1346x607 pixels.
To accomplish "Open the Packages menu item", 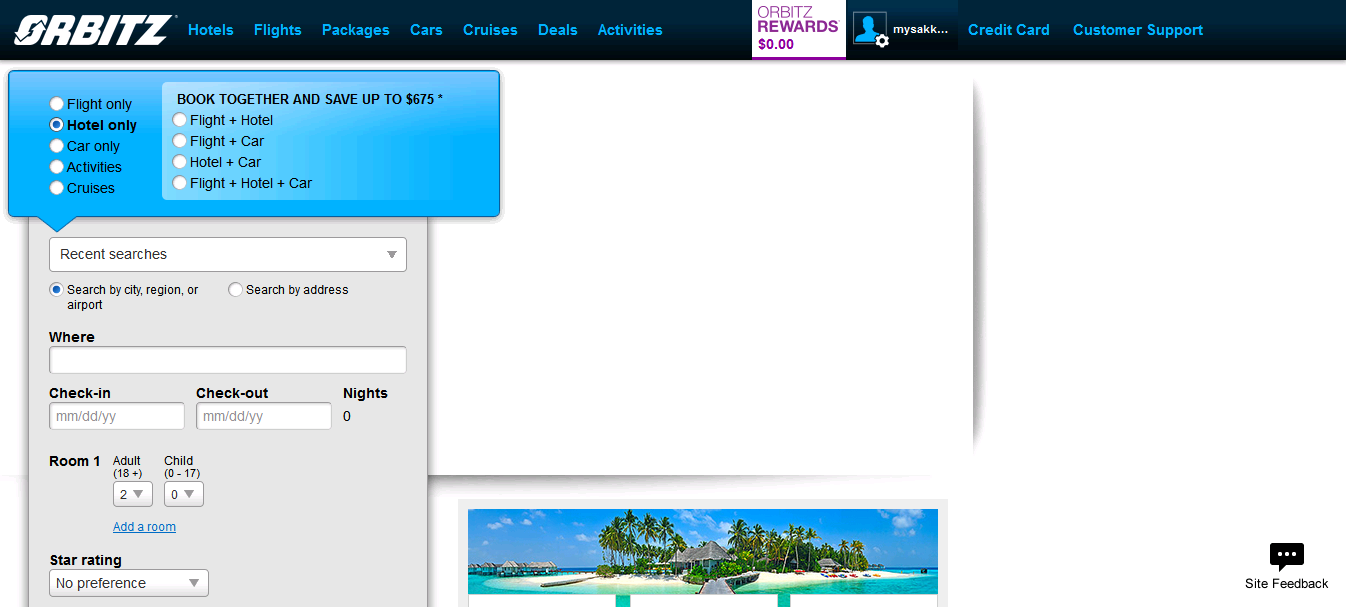I will click(x=356, y=30).
